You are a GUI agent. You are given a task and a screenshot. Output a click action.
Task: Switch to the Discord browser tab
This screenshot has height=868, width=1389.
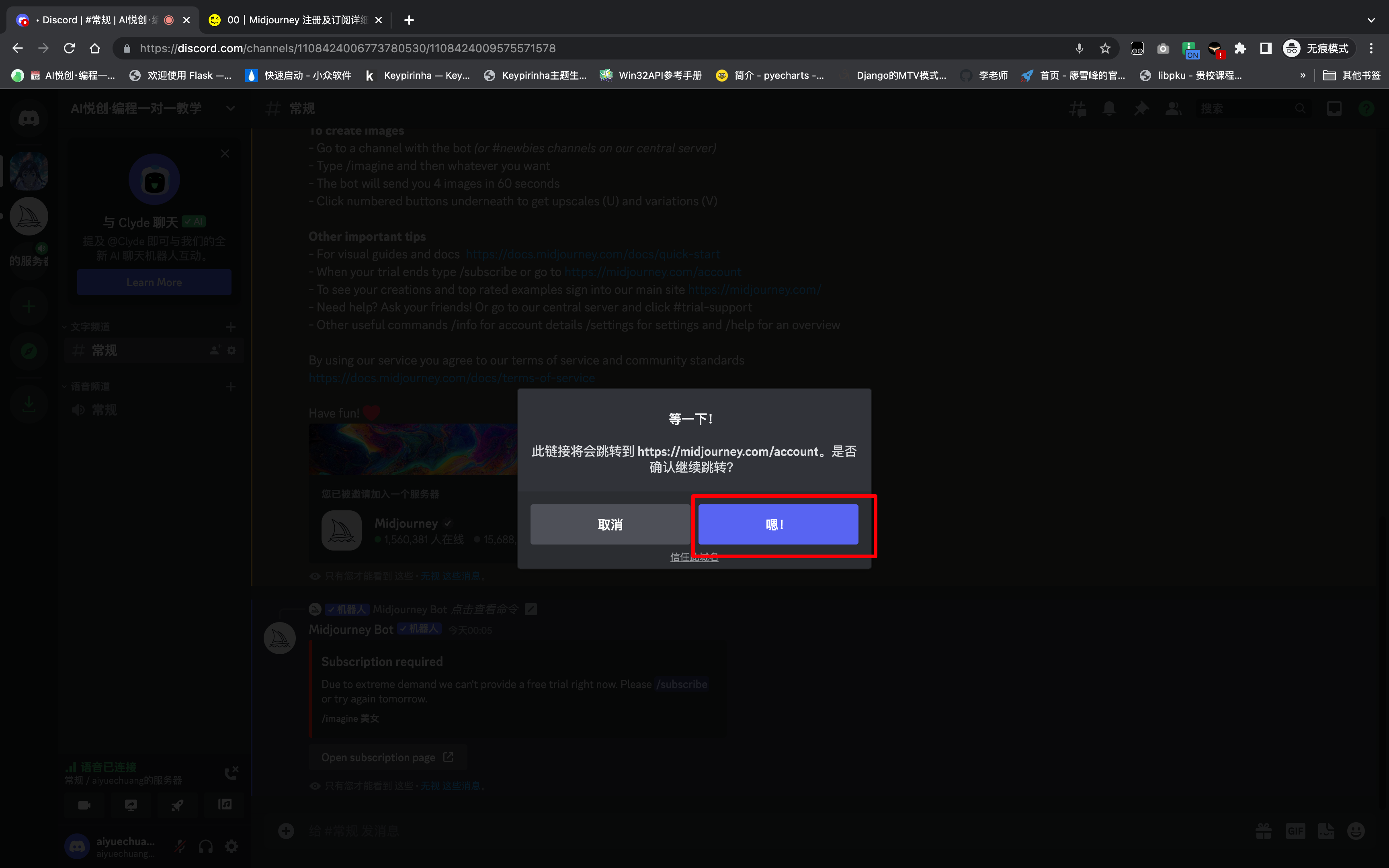[103, 20]
